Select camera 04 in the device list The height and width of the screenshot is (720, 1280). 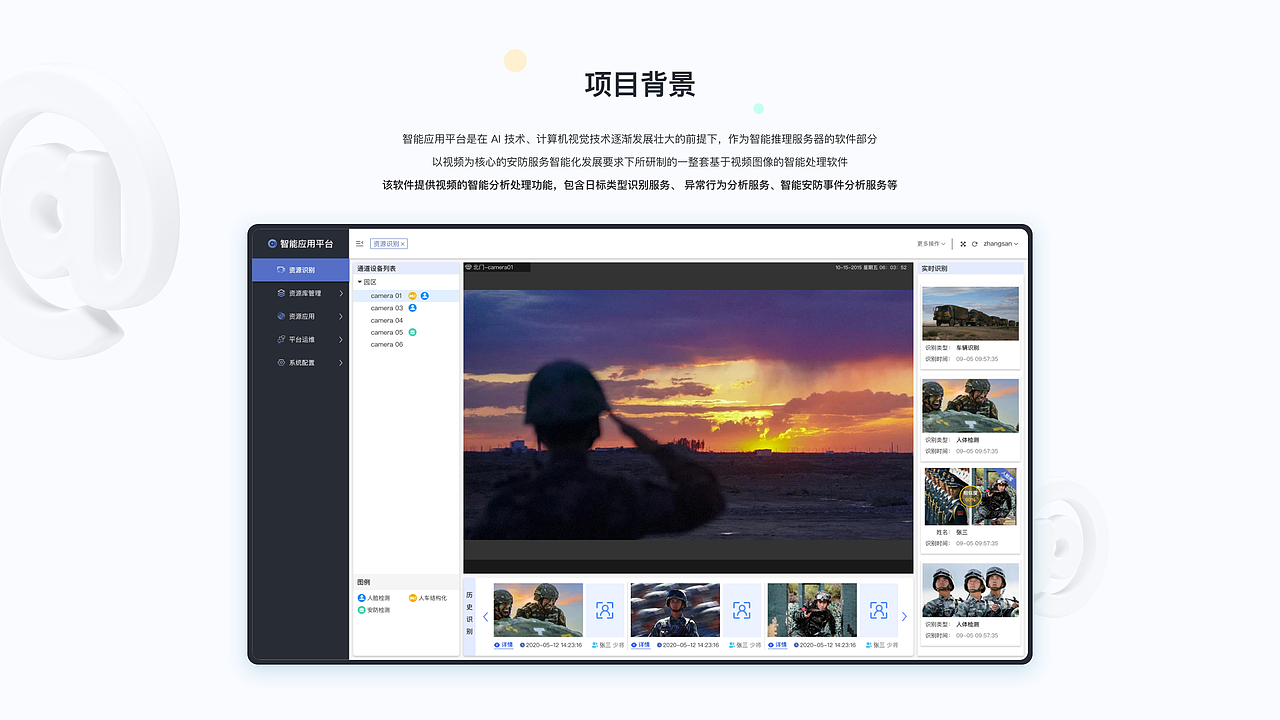(385, 319)
